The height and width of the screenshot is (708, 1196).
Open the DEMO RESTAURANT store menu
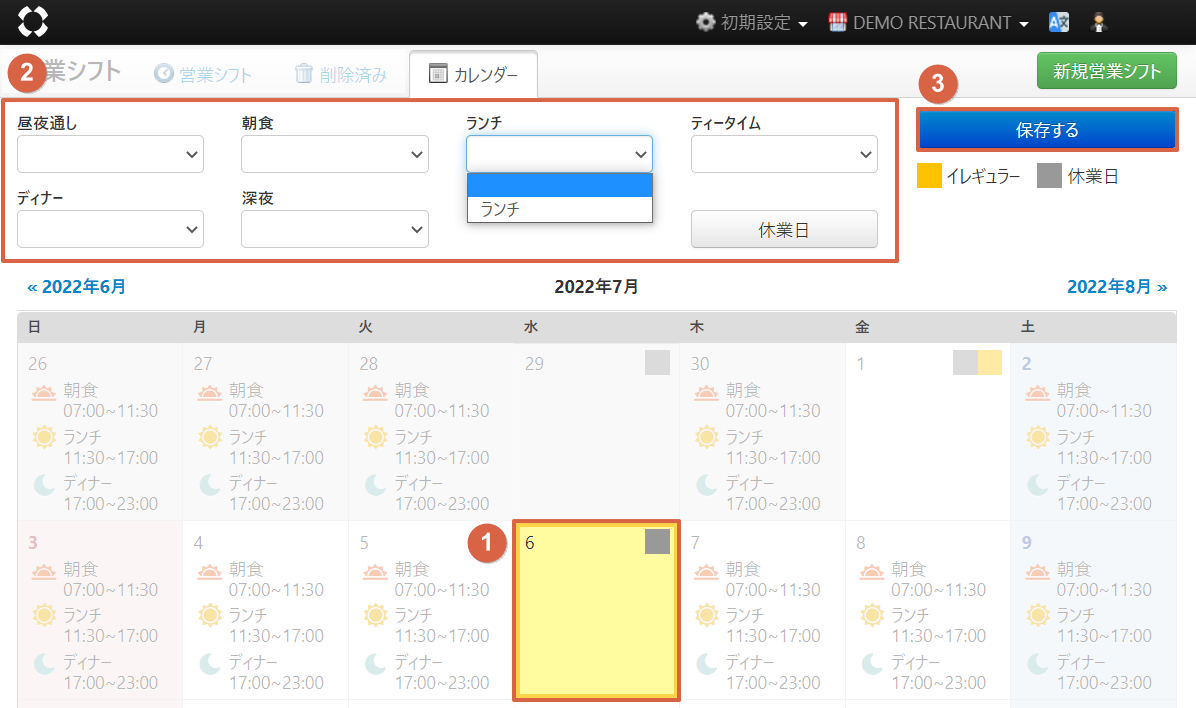tap(928, 22)
